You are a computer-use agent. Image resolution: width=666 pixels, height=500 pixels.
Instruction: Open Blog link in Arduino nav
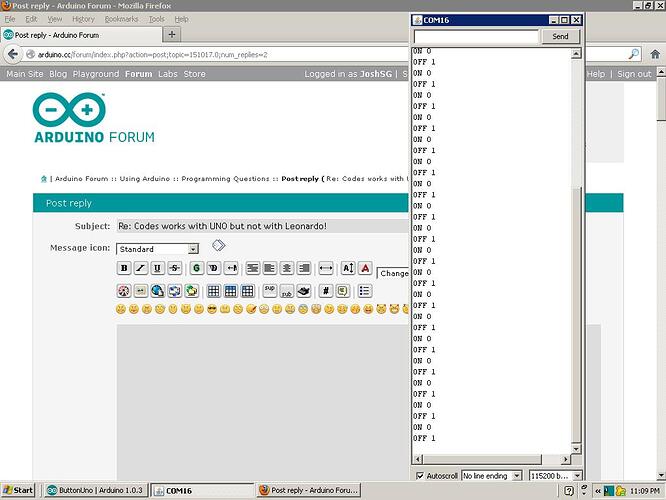click(x=58, y=74)
